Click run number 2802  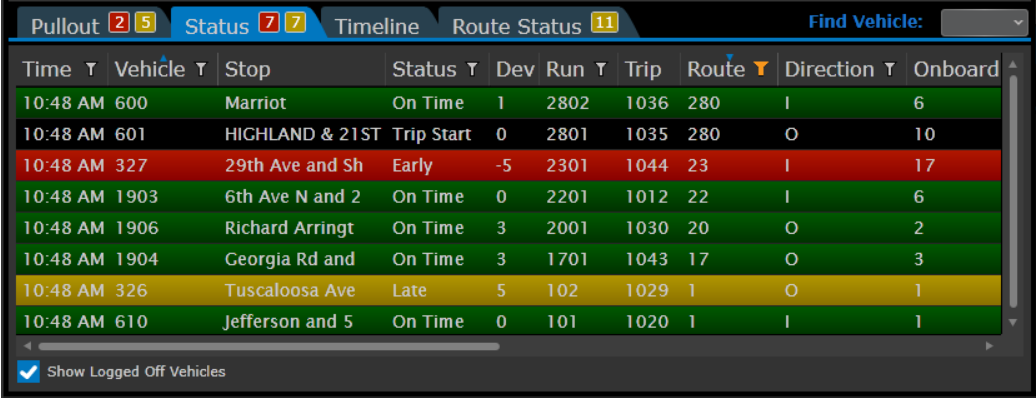click(x=567, y=103)
